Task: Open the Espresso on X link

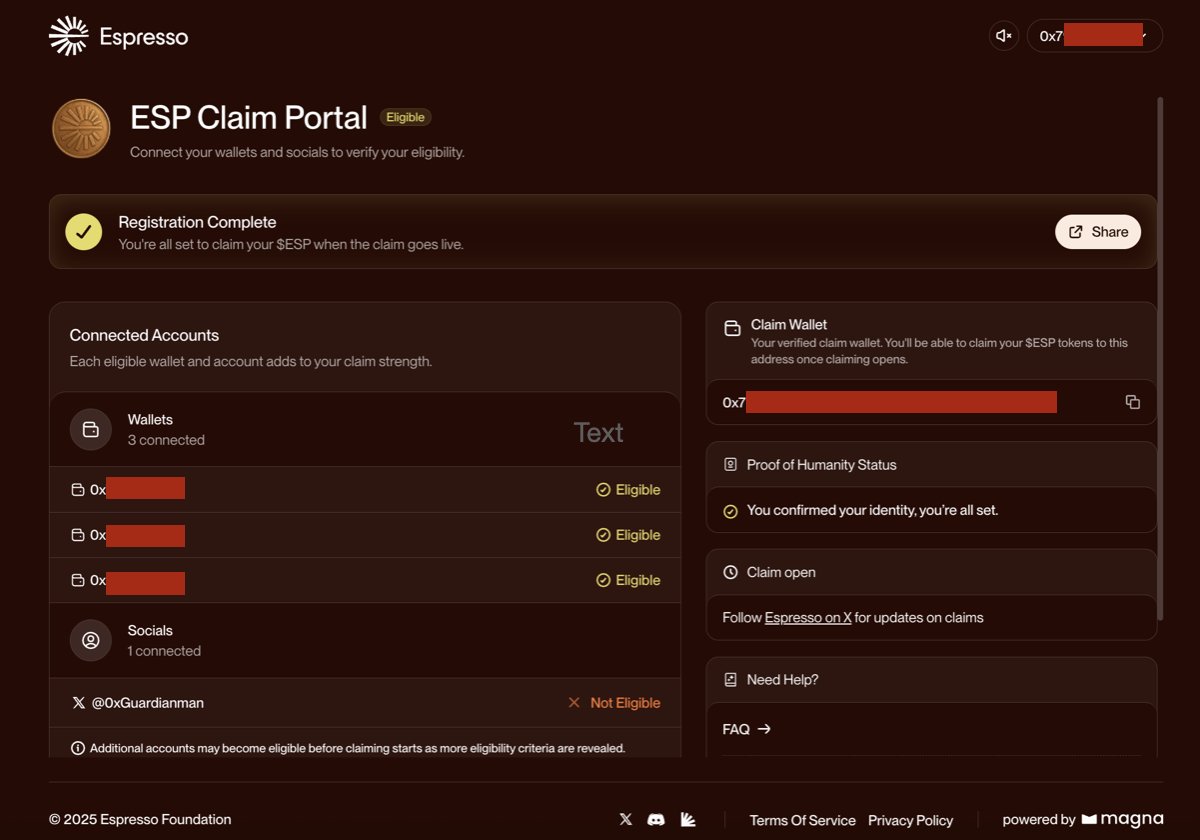Action: [x=808, y=618]
